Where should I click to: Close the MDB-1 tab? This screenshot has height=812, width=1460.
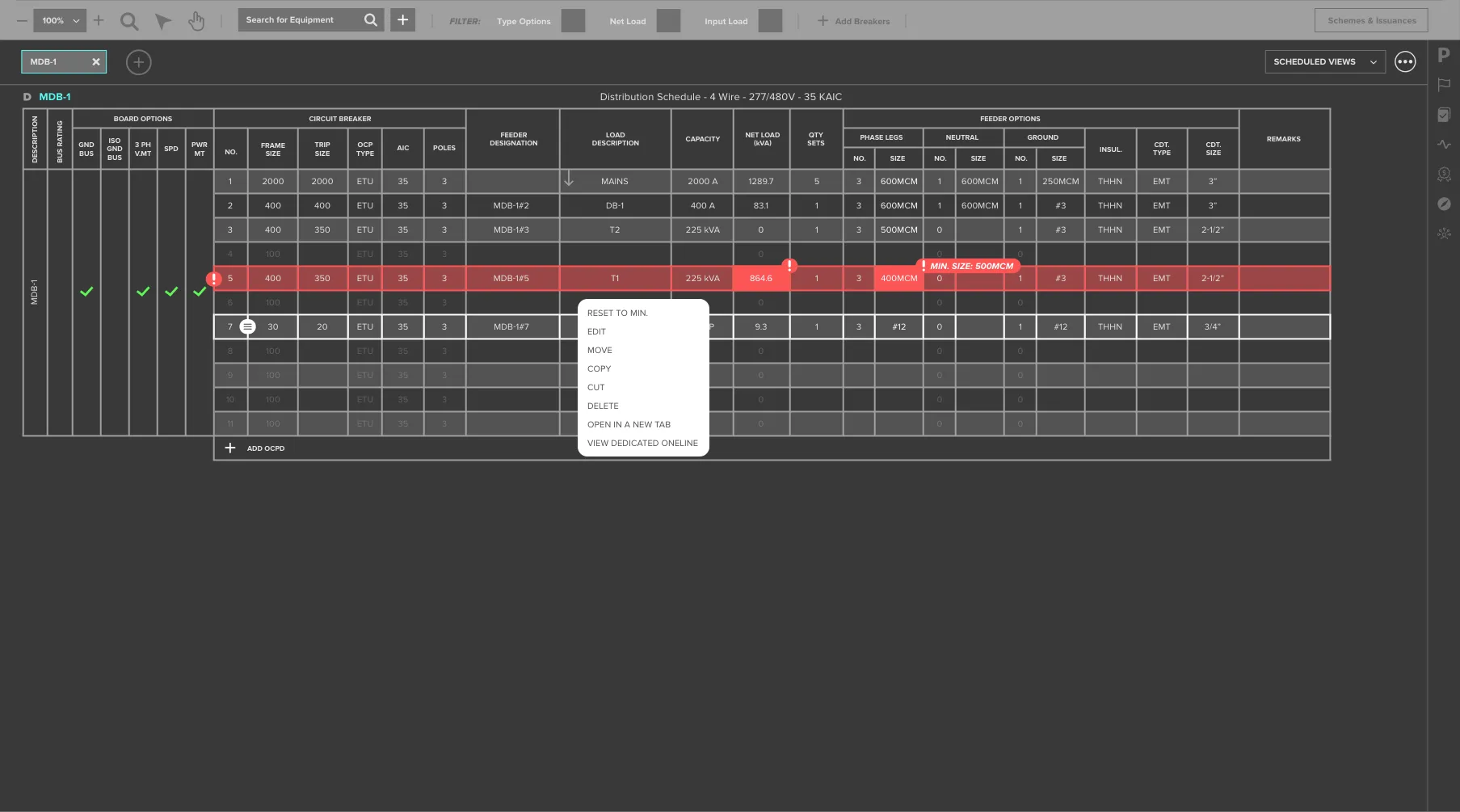click(96, 61)
